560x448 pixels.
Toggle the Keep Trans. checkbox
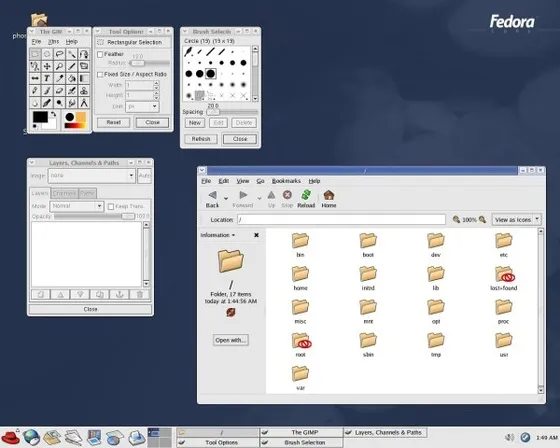click(111, 206)
